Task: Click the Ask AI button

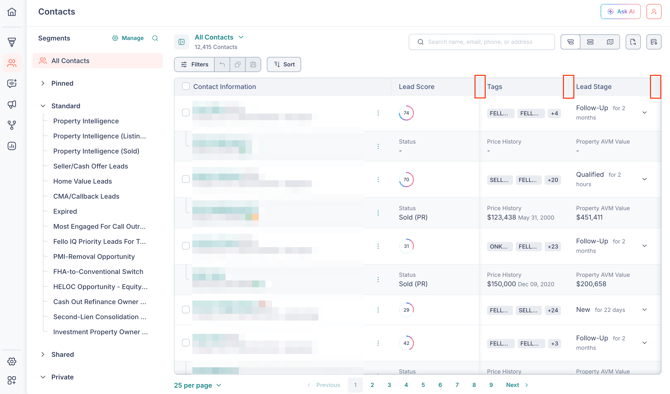Action: click(620, 12)
